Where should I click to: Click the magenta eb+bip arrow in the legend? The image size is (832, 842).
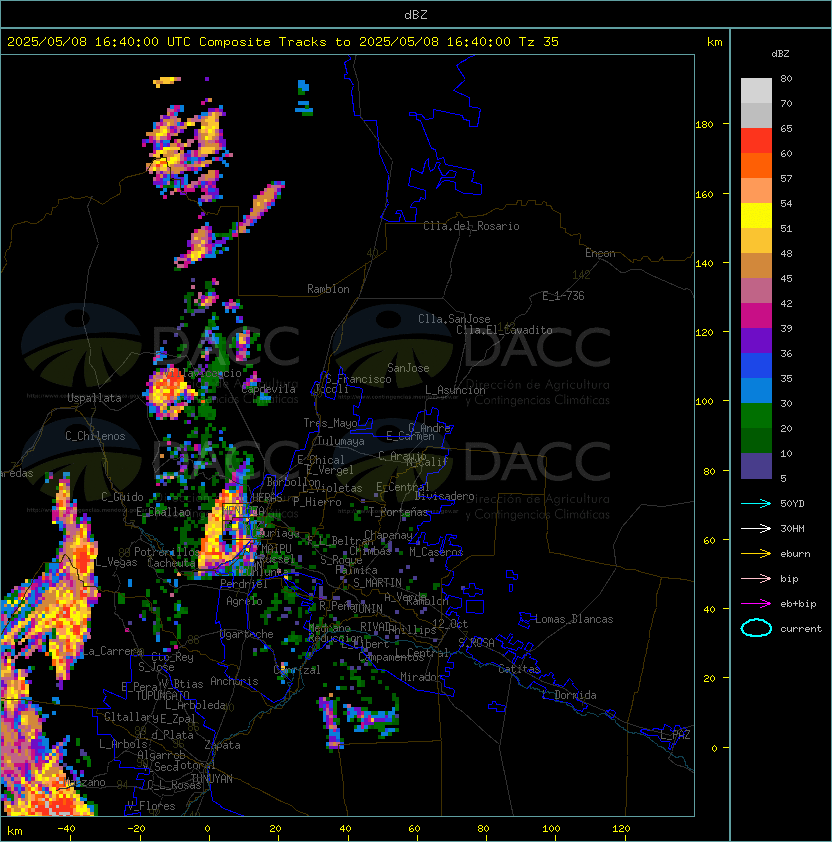(x=756, y=604)
